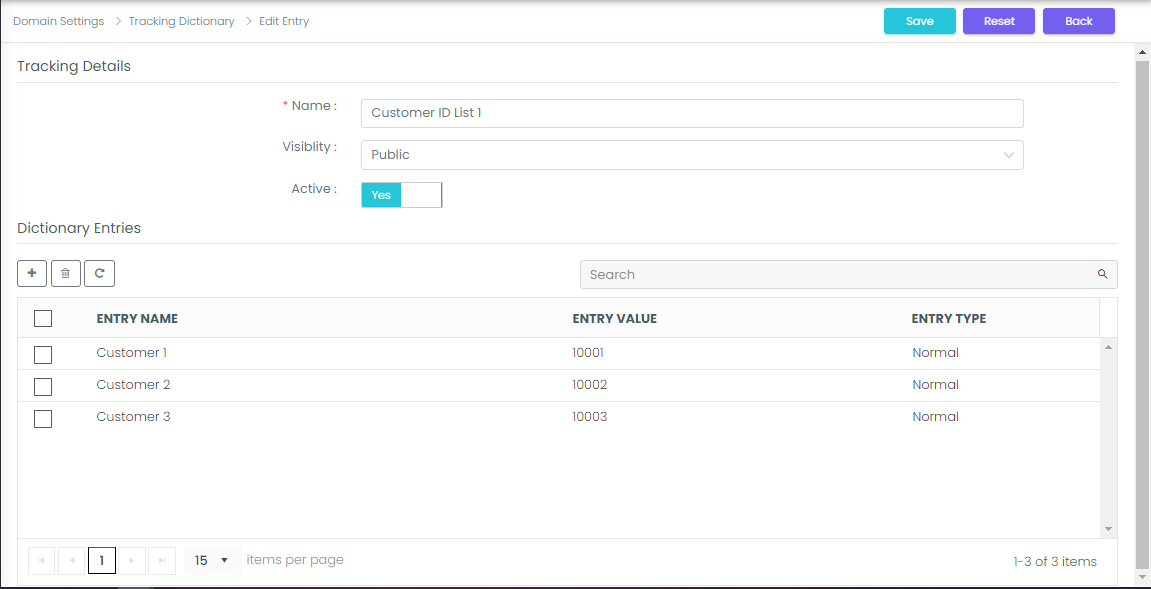Viewport: 1151px width, 589px height.
Task: Click Normal type in Customer 1 row
Action: pyautogui.click(x=936, y=353)
